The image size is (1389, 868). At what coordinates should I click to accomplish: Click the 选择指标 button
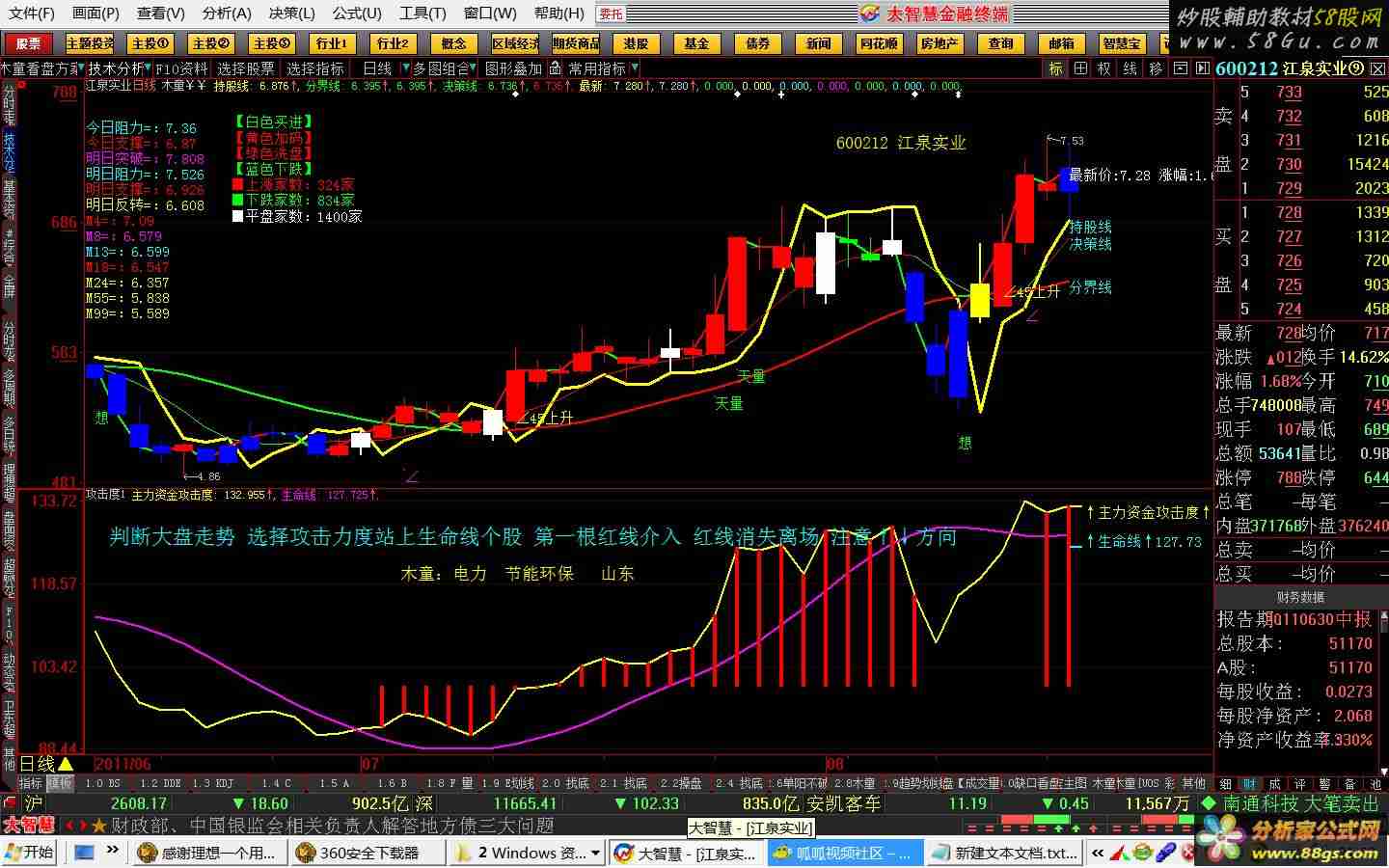pos(315,68)
